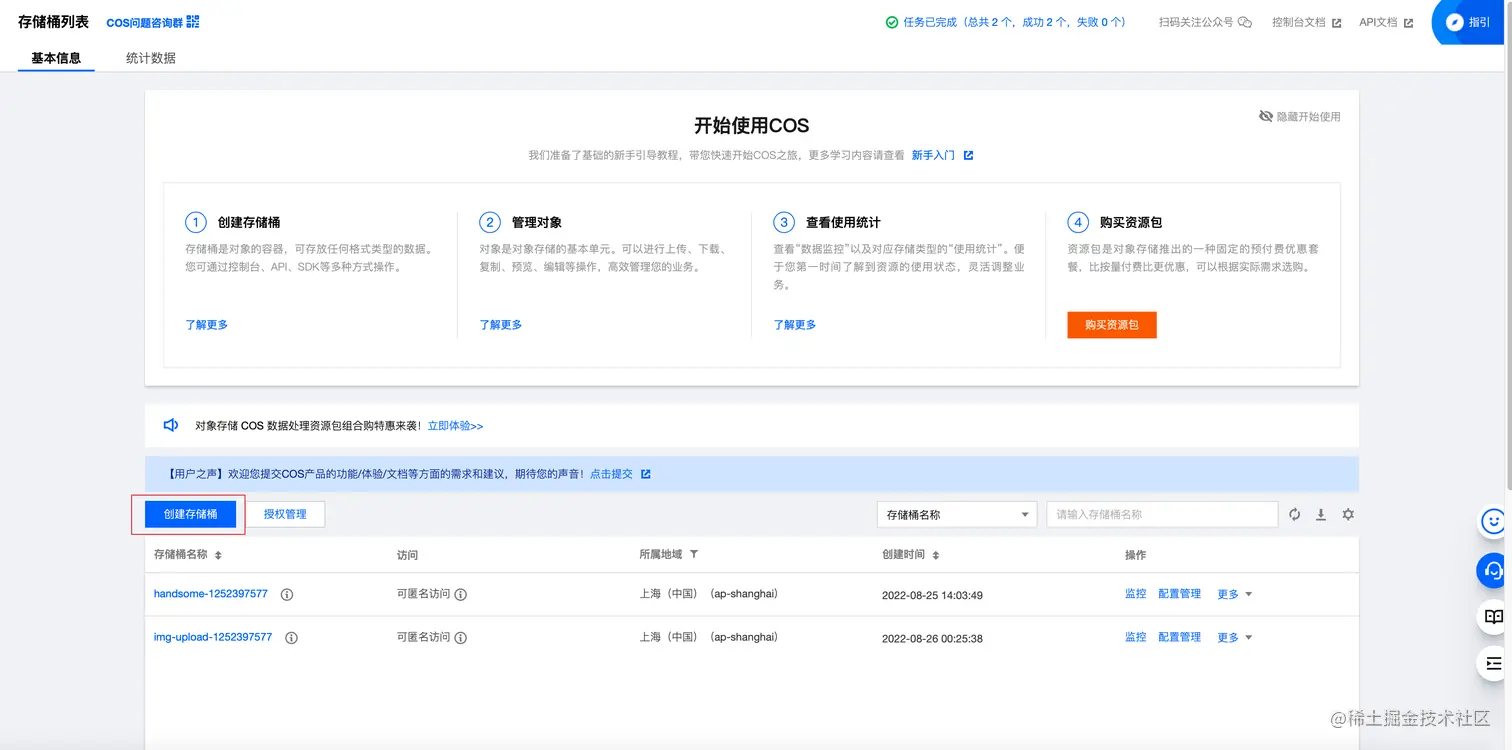Image resolution: width=1512 pixels, height=750 pixels.
Task: Sort by 存储桶名称 column arrows
Action: [218, 555]
